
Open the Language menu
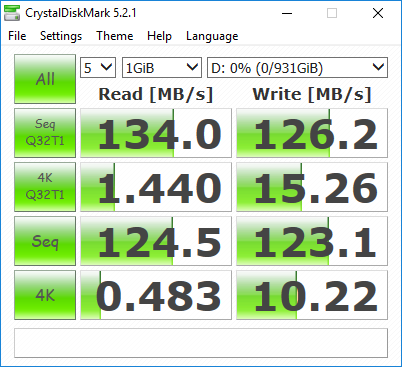212,36
